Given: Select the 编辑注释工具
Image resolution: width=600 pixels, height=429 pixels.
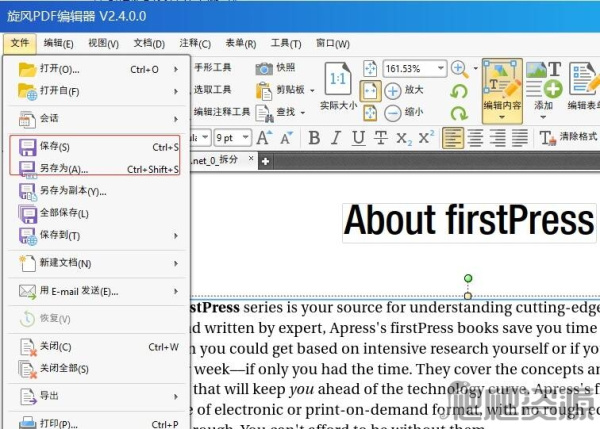Looking at the screenshot, I should click(x=222, y=112).
